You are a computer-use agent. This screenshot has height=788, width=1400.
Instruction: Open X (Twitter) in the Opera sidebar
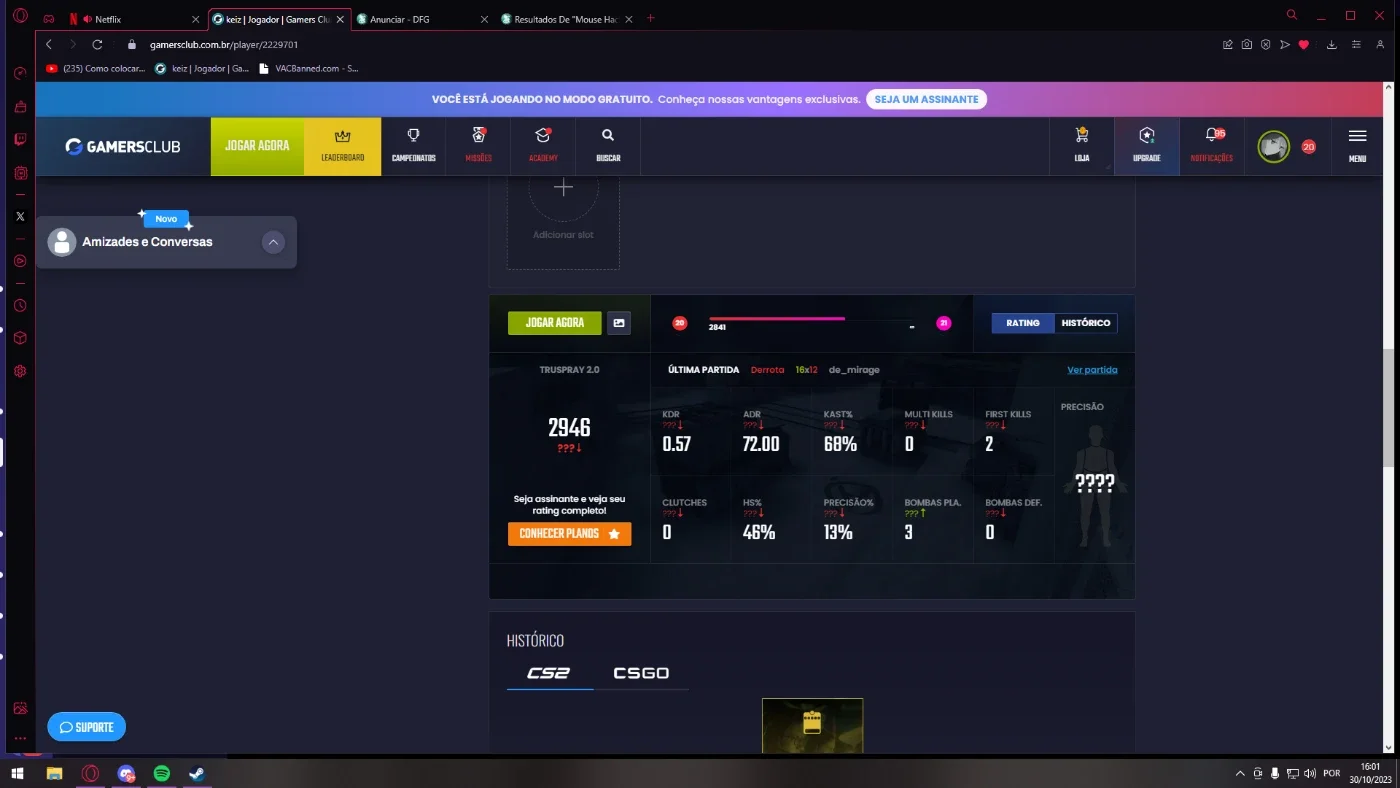coord(20,216)
